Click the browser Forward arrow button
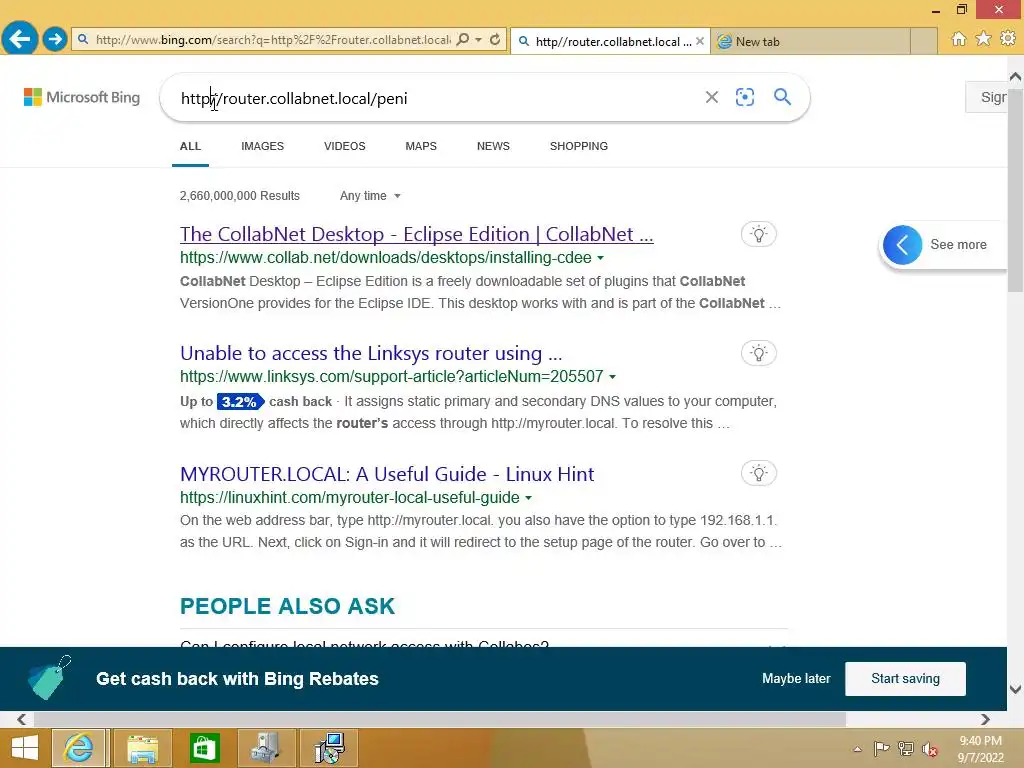This screenshot has height=768, width=1024. click(x=55, y=39)
